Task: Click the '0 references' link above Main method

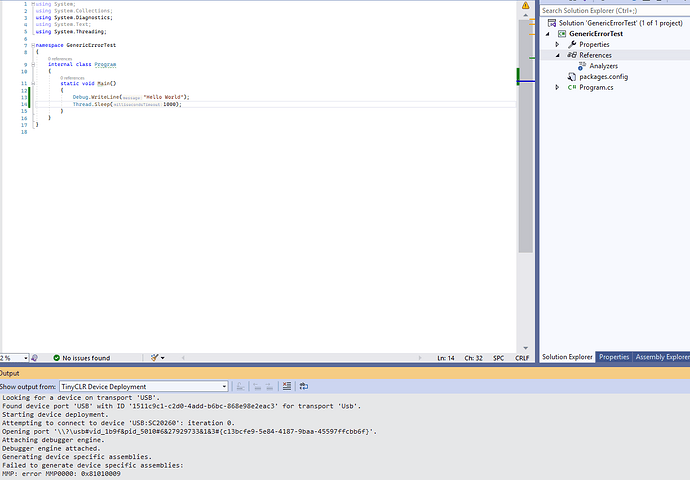Action: pos(72,78)
